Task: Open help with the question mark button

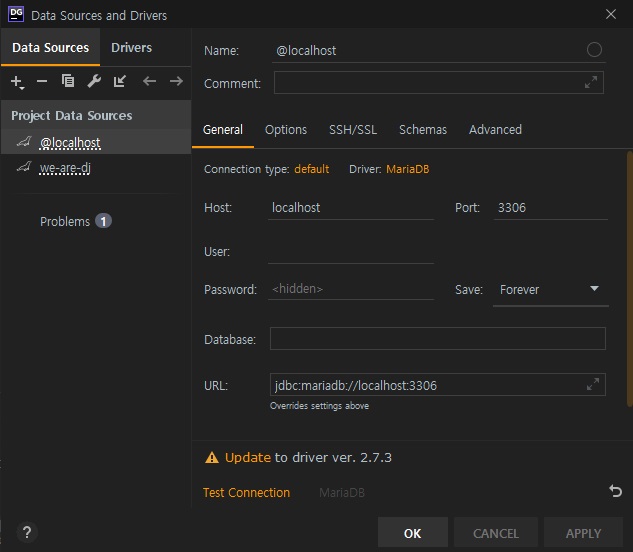Action: [27, 532]
